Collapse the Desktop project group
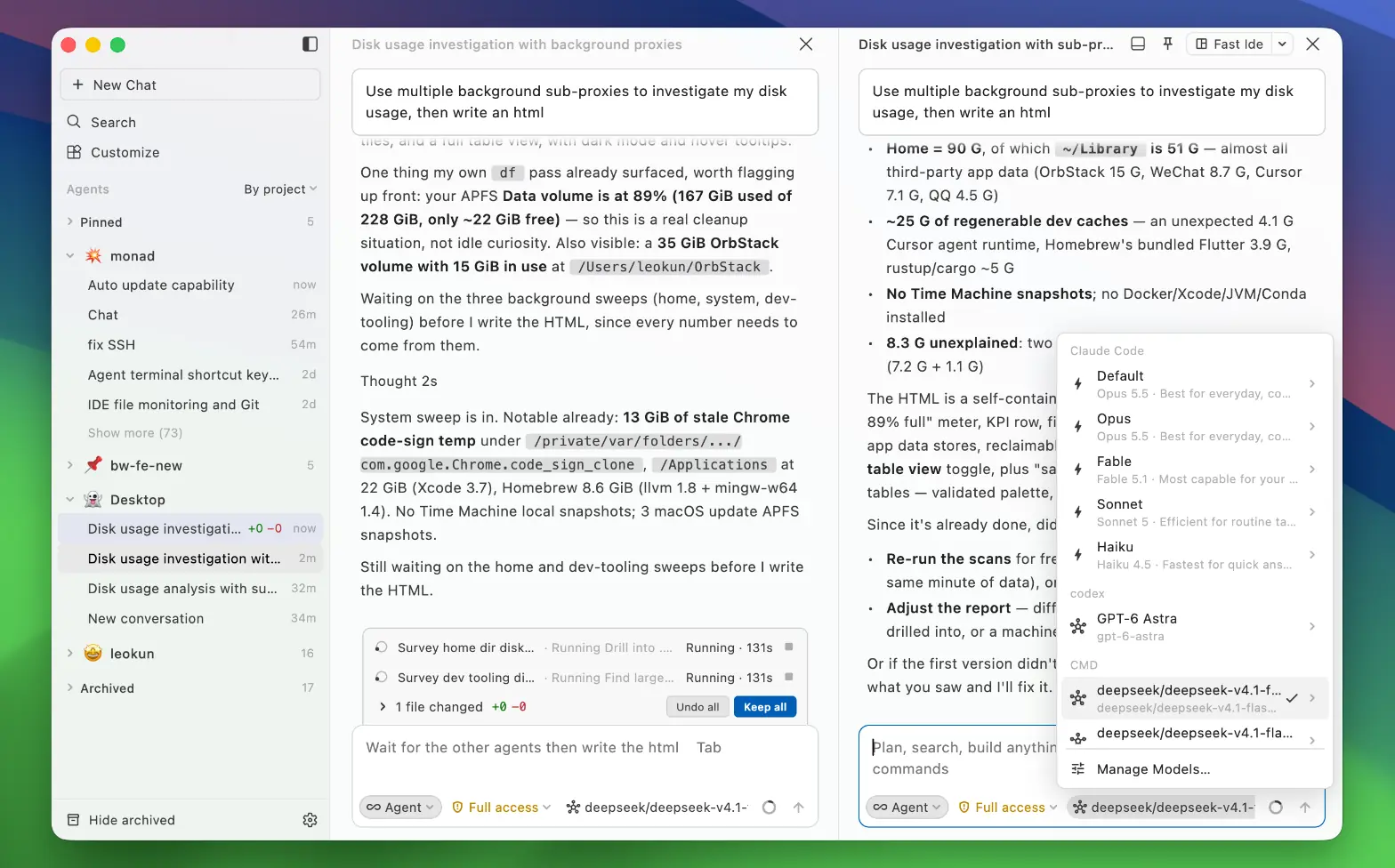Screen dimensions: 1395x868 pos(70,500)
